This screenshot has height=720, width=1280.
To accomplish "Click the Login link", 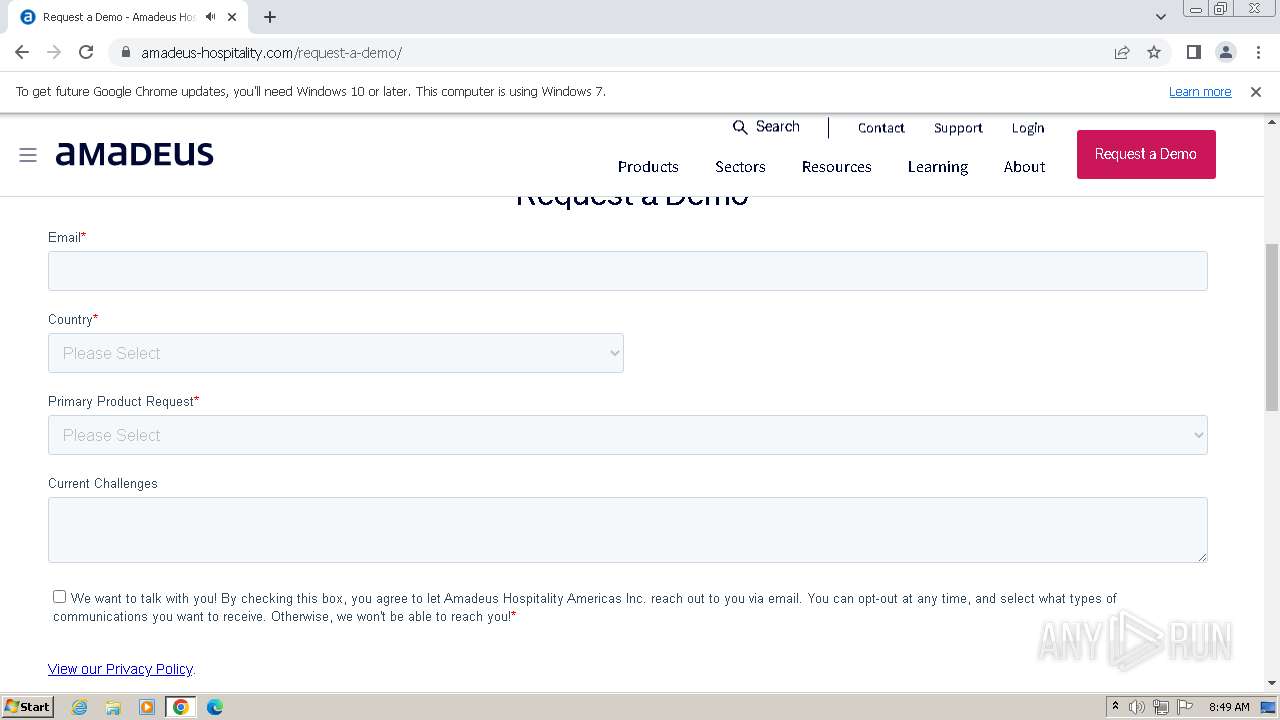I will click(1028, 128).
